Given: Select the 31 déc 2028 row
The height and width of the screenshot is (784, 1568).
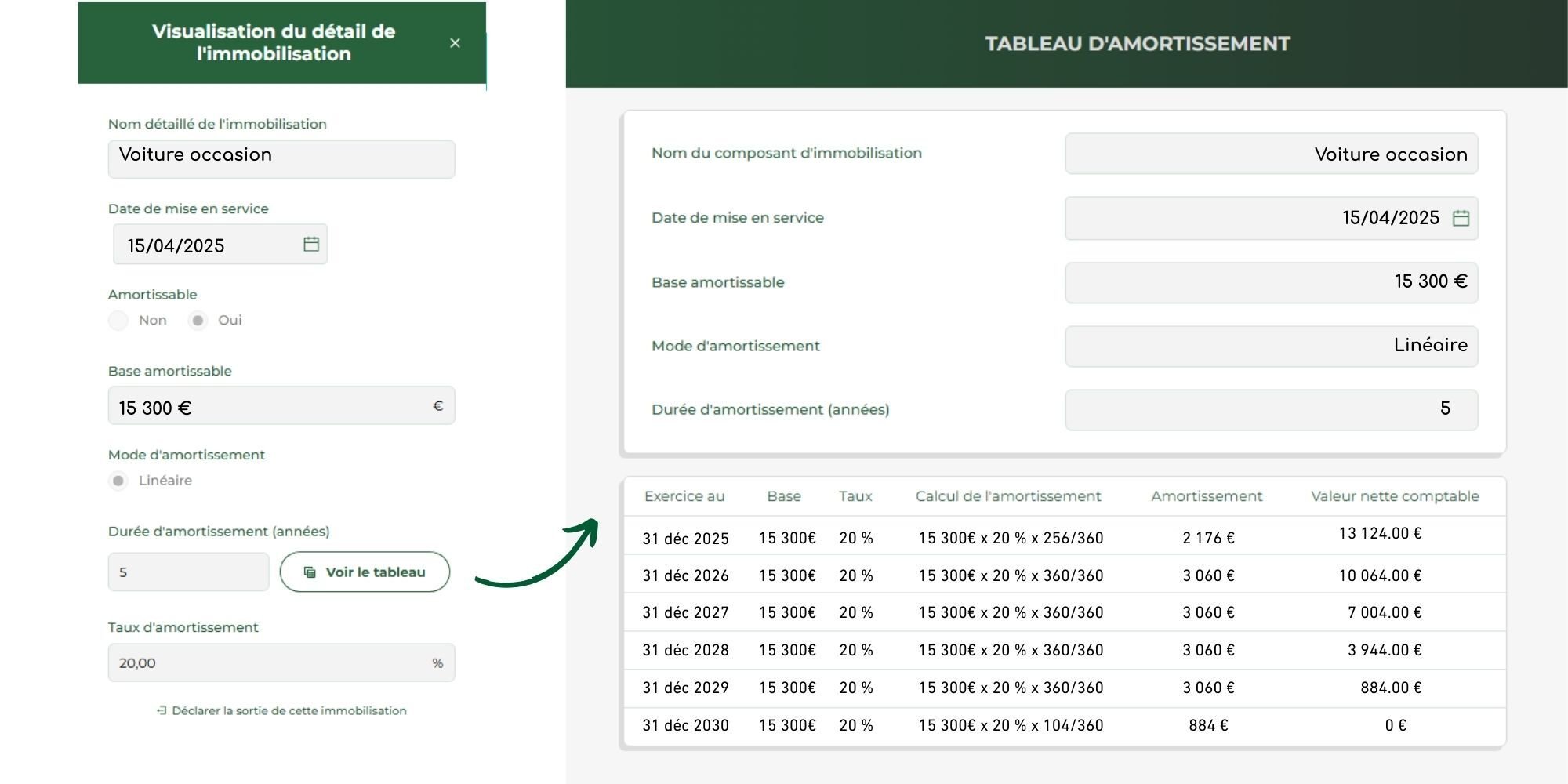Looking at the screenshot, I should point(1065,650).
